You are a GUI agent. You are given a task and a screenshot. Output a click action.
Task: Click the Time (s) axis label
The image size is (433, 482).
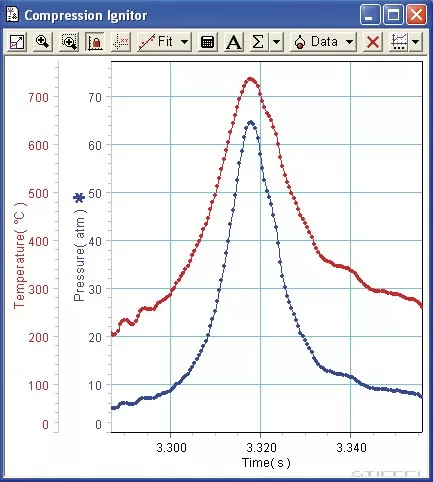click(x=266, y=463)
